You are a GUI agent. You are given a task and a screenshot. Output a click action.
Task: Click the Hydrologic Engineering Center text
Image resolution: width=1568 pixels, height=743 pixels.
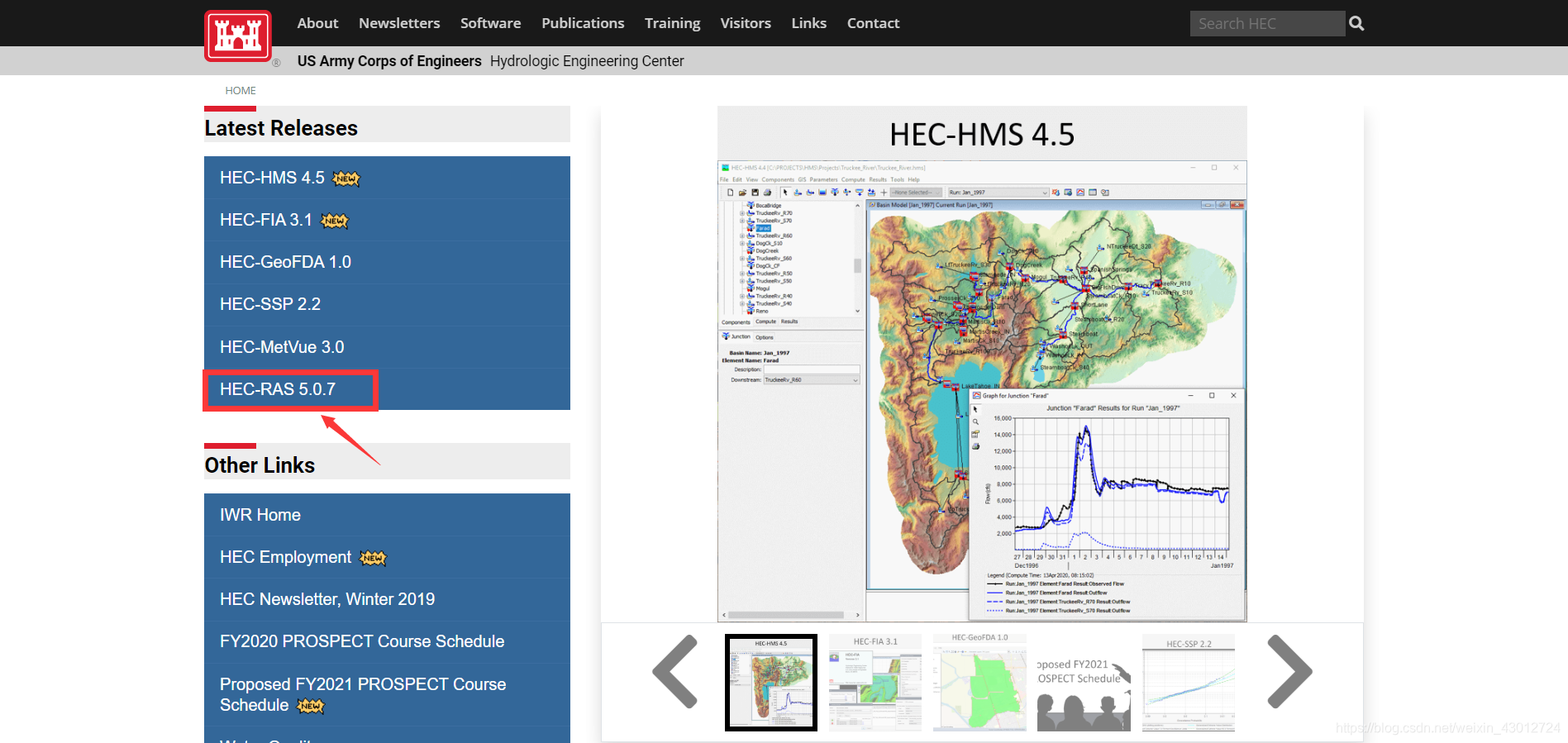pos(587,61)
